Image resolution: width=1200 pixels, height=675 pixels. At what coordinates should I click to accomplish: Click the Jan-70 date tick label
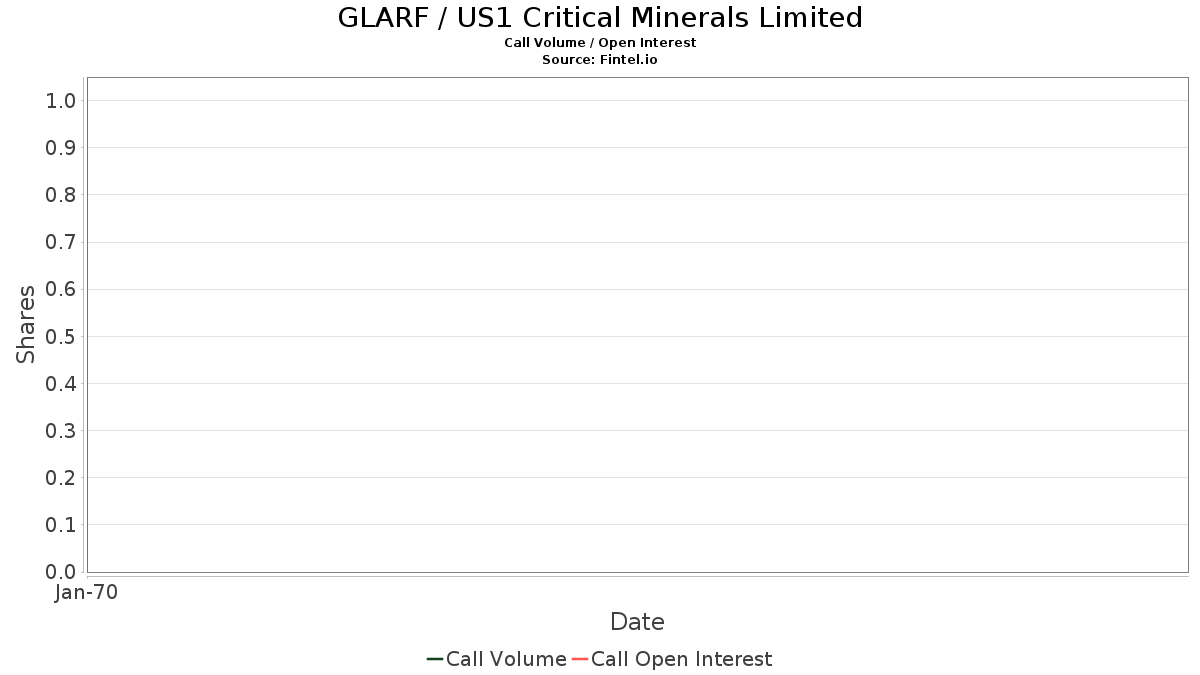pos(87,592)
